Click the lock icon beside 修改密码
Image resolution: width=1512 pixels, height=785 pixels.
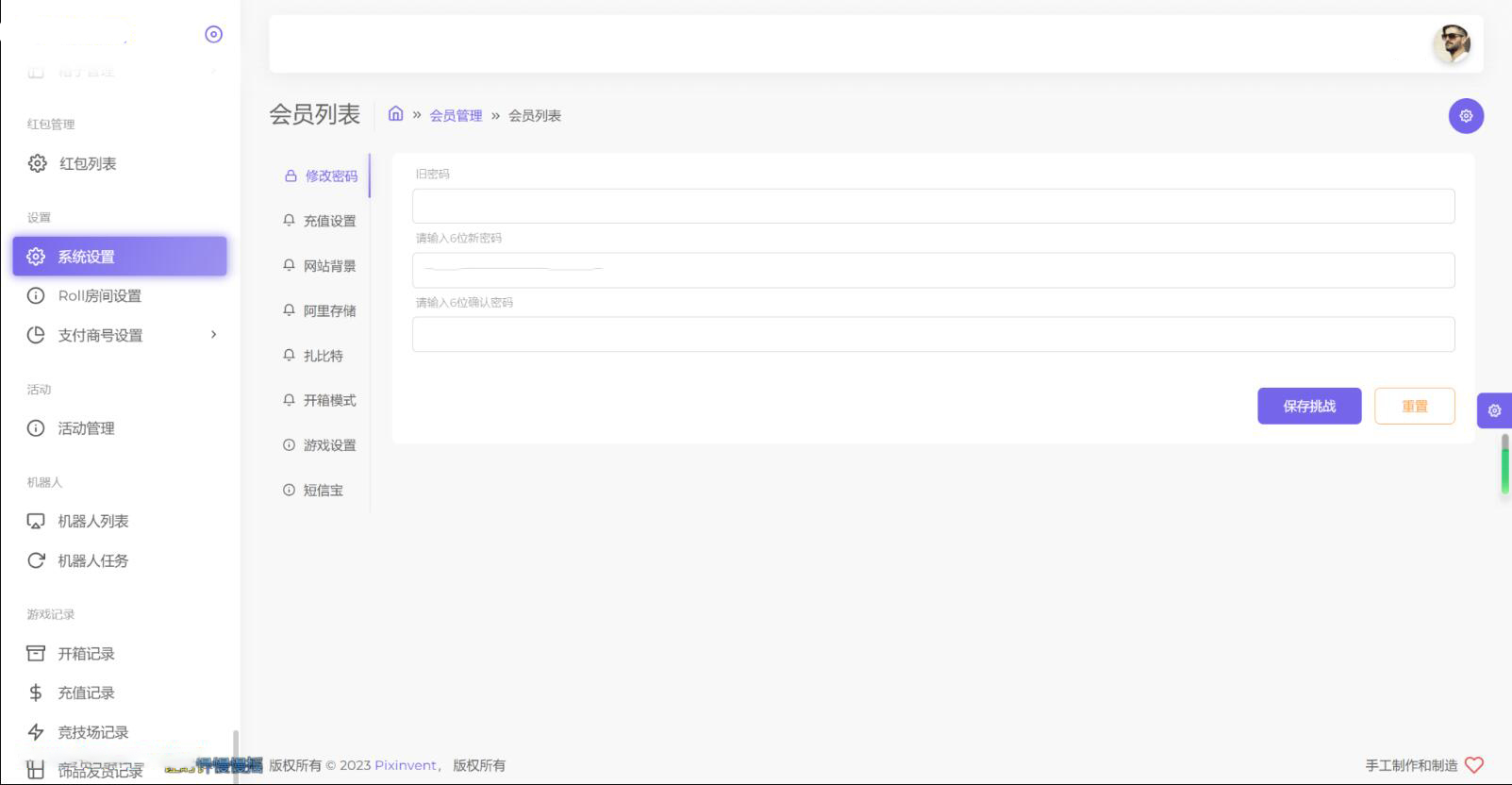point(291,175)
